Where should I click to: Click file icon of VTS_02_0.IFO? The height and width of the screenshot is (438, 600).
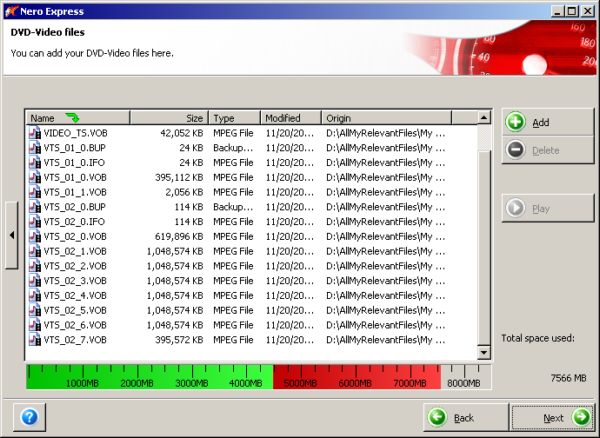[35, 221]
